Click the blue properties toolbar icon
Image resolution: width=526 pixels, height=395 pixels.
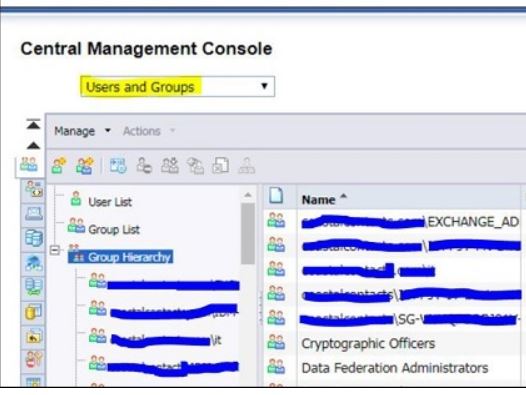[118, 165]
